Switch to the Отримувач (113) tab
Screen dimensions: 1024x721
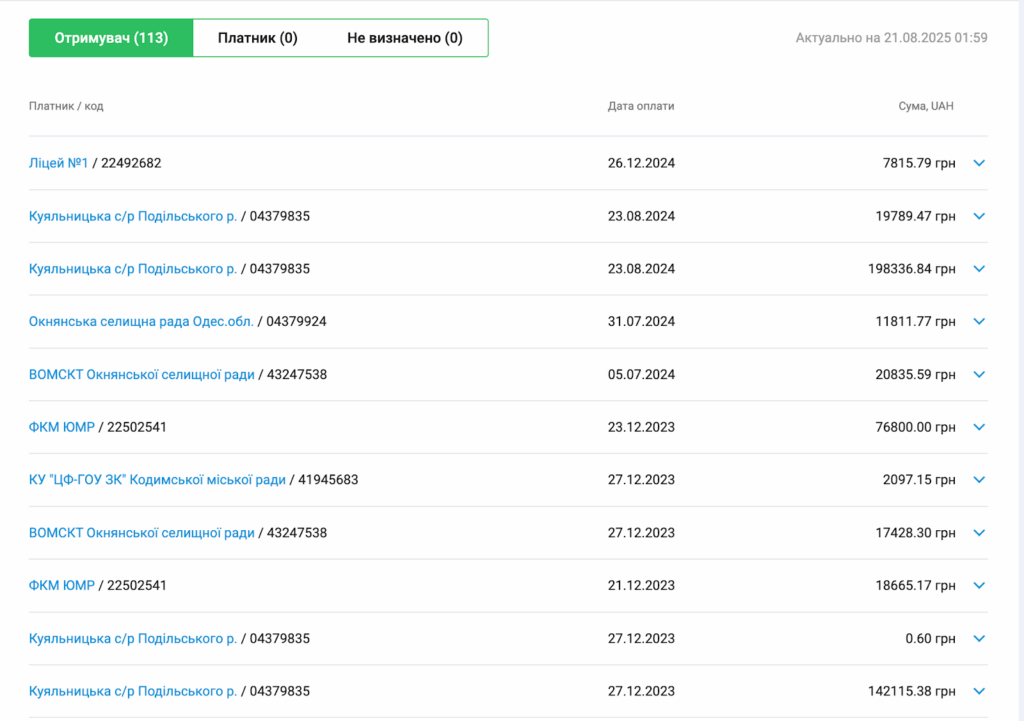tap(111, 38)
